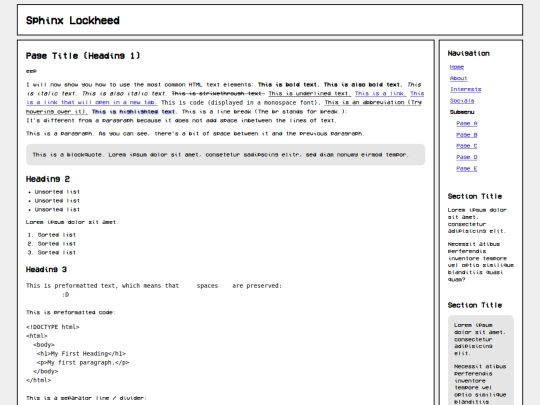This screenshot has height=405, width=540.
Task: Open Page C in the submenu
Action: pyautogui.click(x=467, y=146)
